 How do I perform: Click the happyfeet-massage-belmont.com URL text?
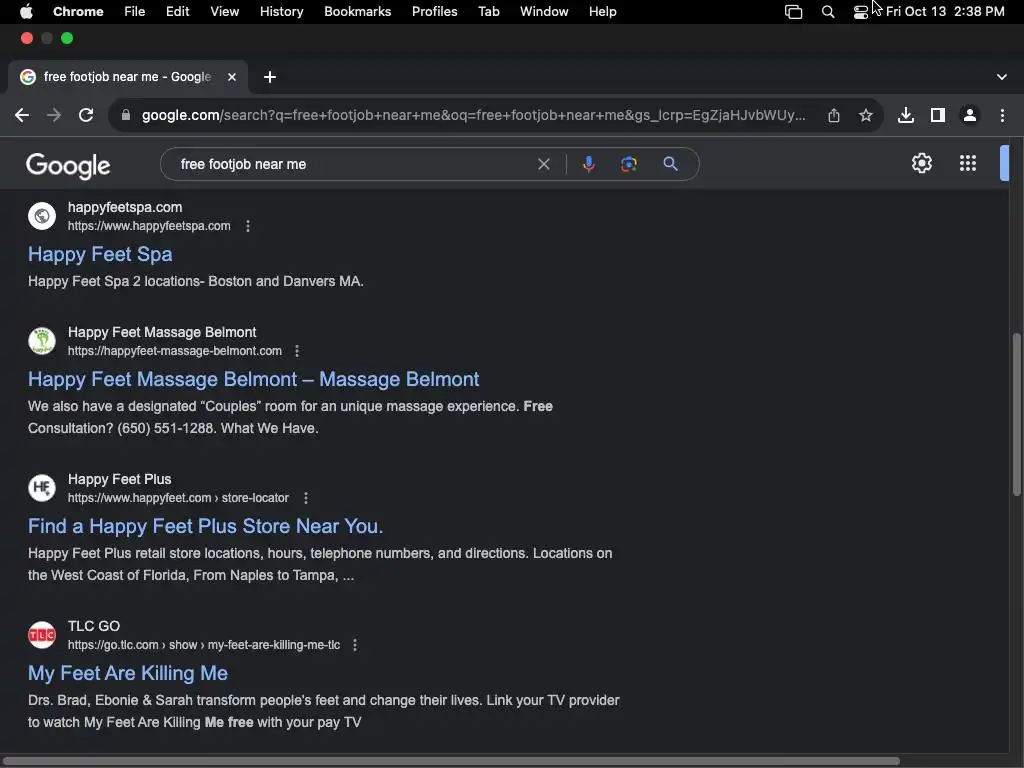(175, 351)
